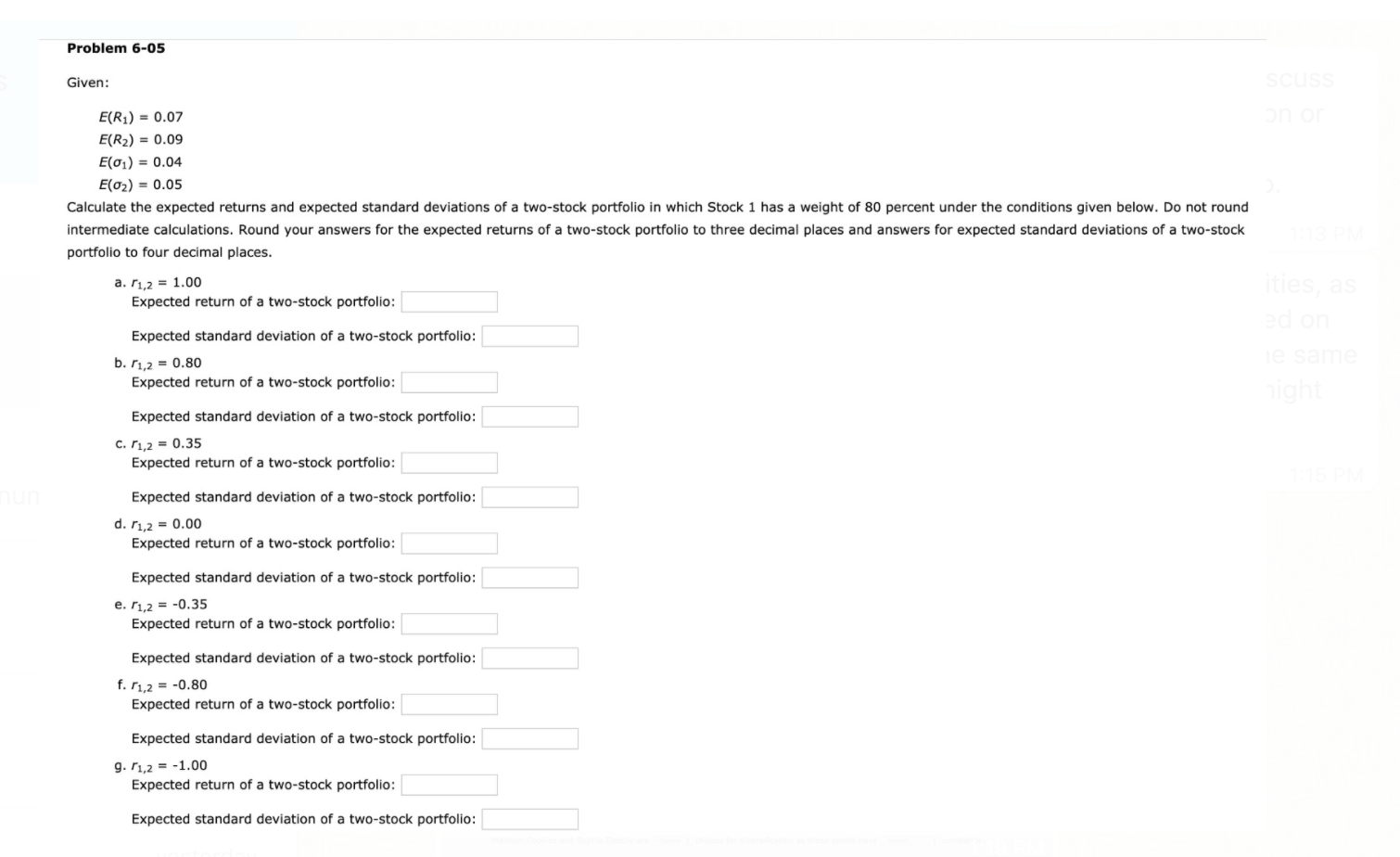This screenshot has width=1400, height=857.
Task: Click the text E(σ2) = 0.05
Action: [x=140, y=185]
